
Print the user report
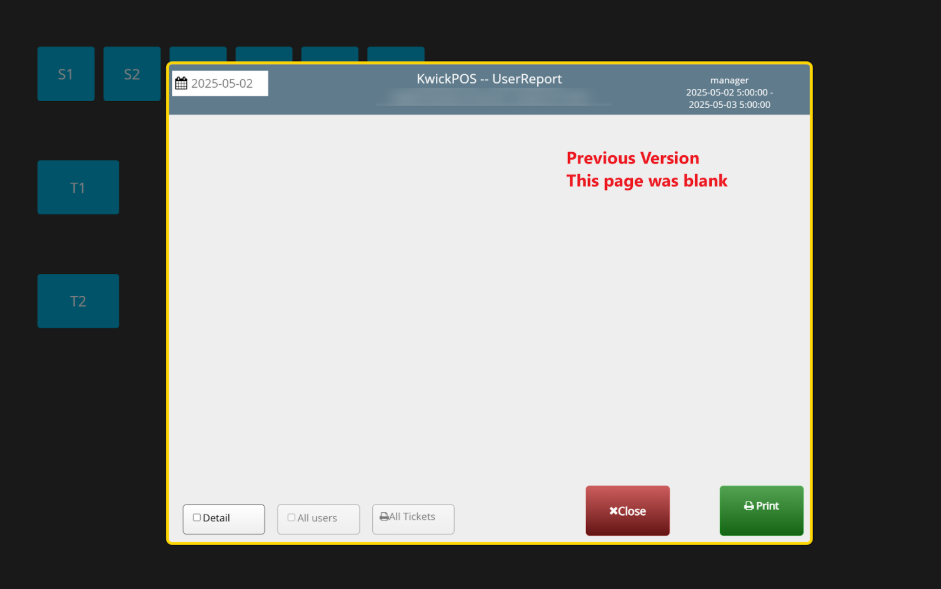tap(762, 510)
